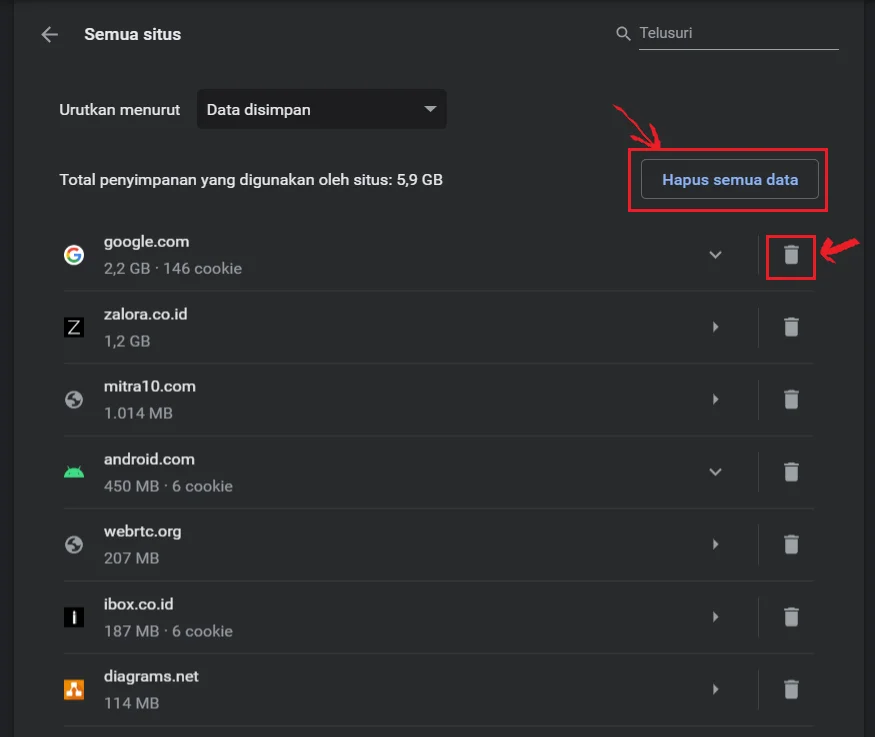Screen dimensions: 875x737
Task: Open webrtc.org details arrow
Action: 715,545
